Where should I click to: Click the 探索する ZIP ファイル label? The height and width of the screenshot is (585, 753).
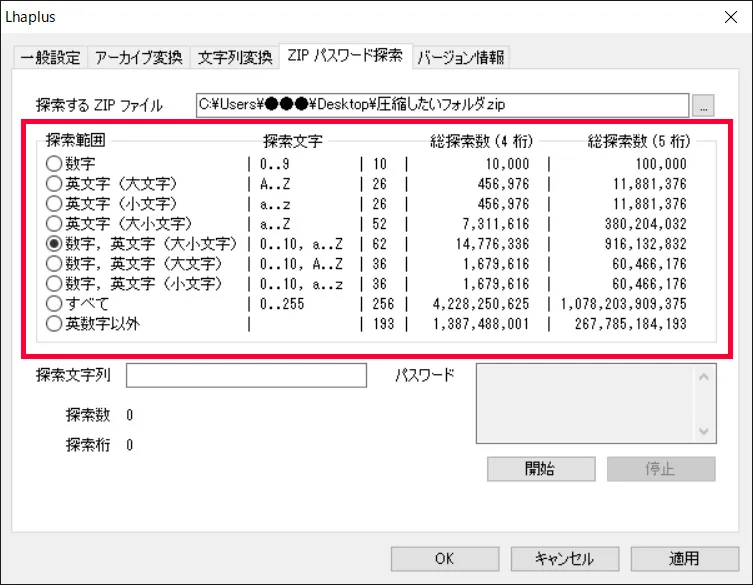[99, 106]
